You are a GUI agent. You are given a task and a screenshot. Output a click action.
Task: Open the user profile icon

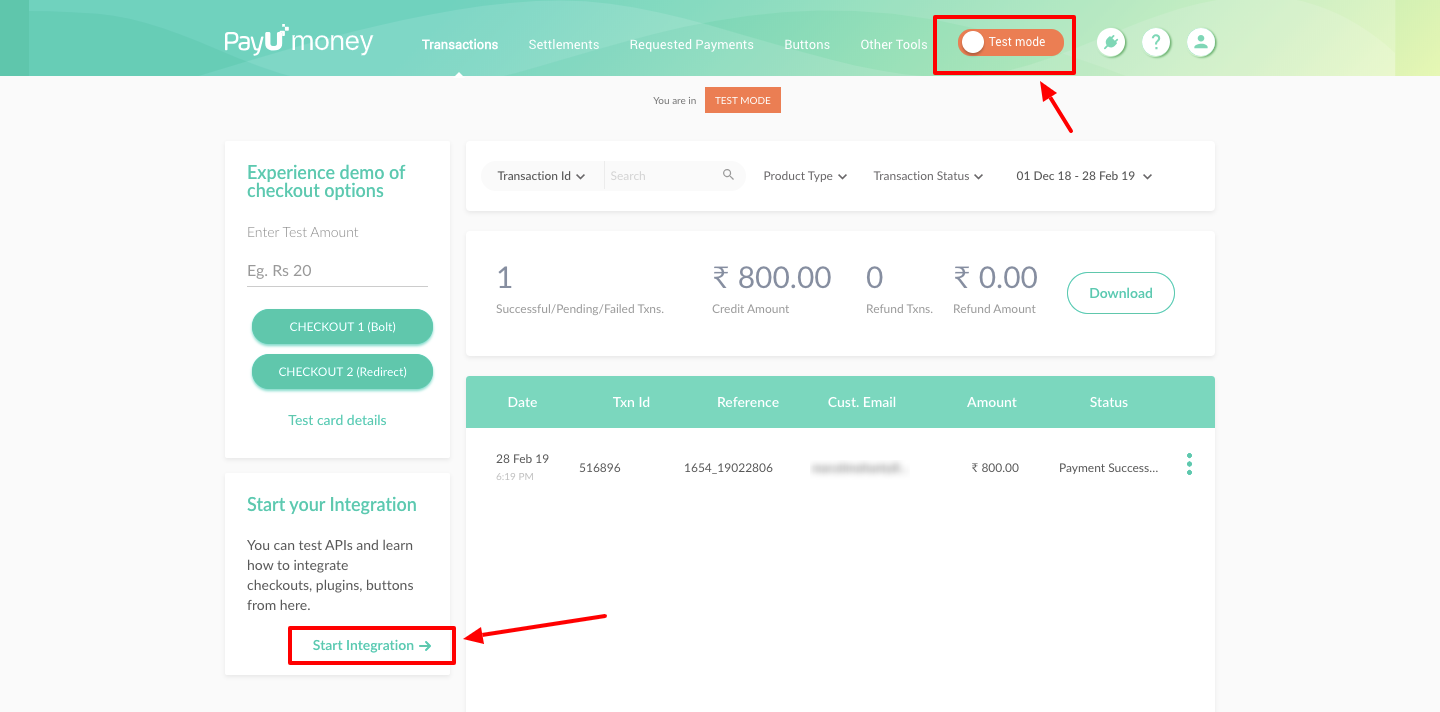(x=1201, y=42)
